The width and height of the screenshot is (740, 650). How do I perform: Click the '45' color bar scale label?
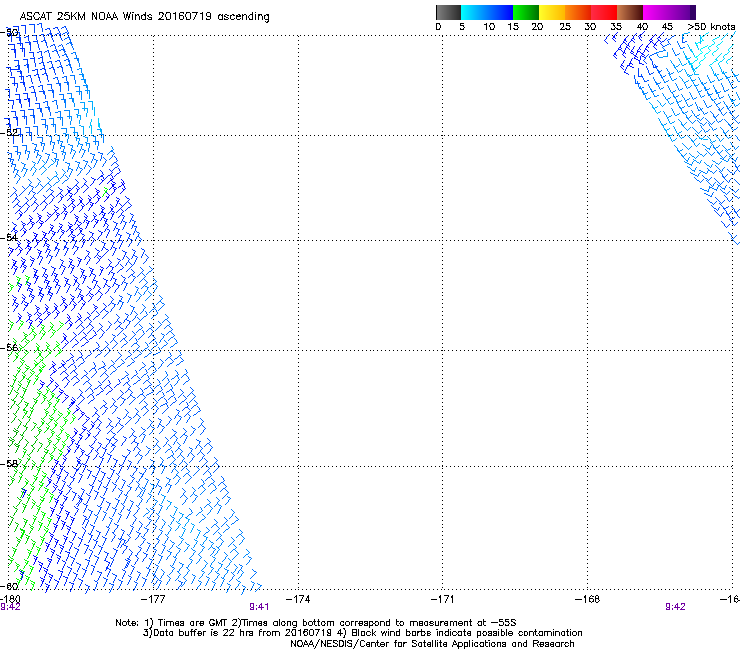coord(667,27)
